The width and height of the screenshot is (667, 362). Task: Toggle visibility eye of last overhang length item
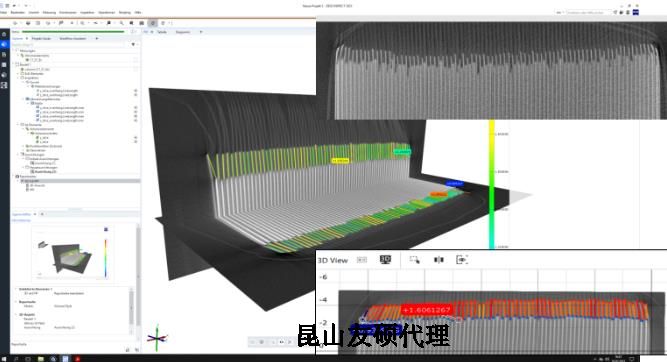point(136,120)
